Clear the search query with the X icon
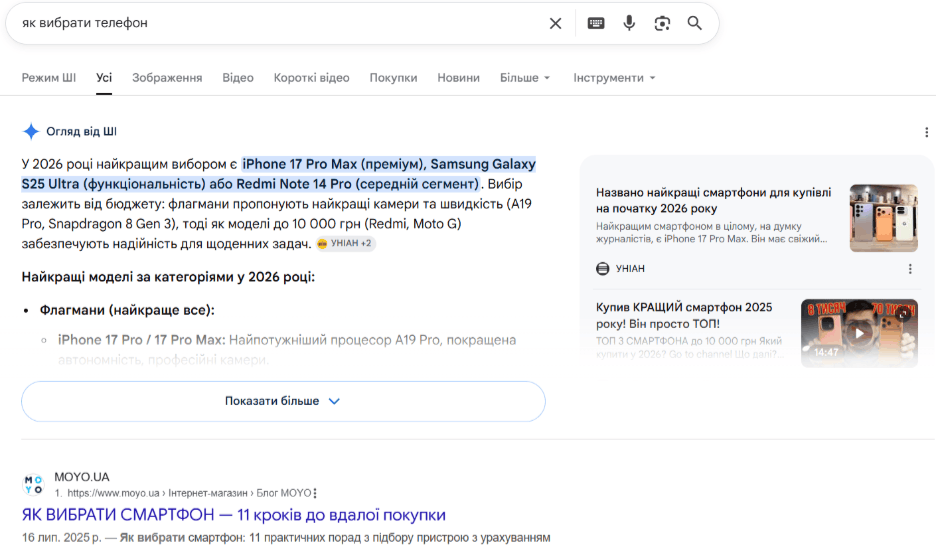This screenshot has height=546, width=936. click(555, 23)
